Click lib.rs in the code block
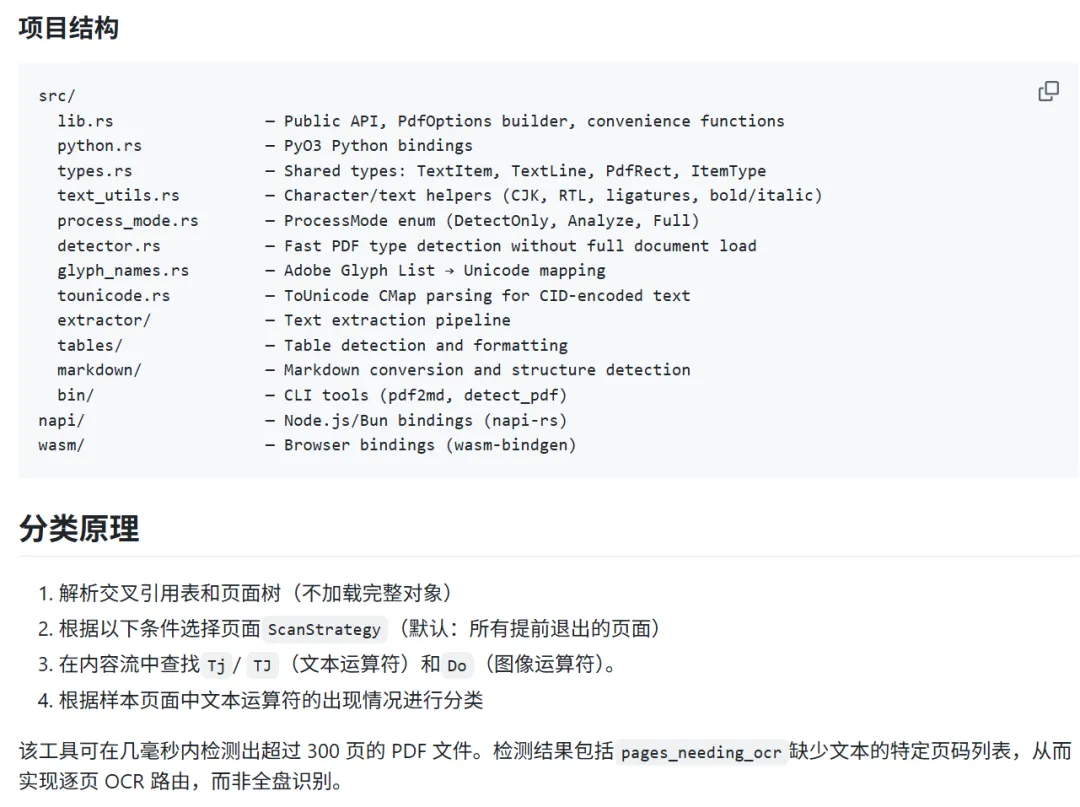1080x807 pixels. click(x=85, y=121)
